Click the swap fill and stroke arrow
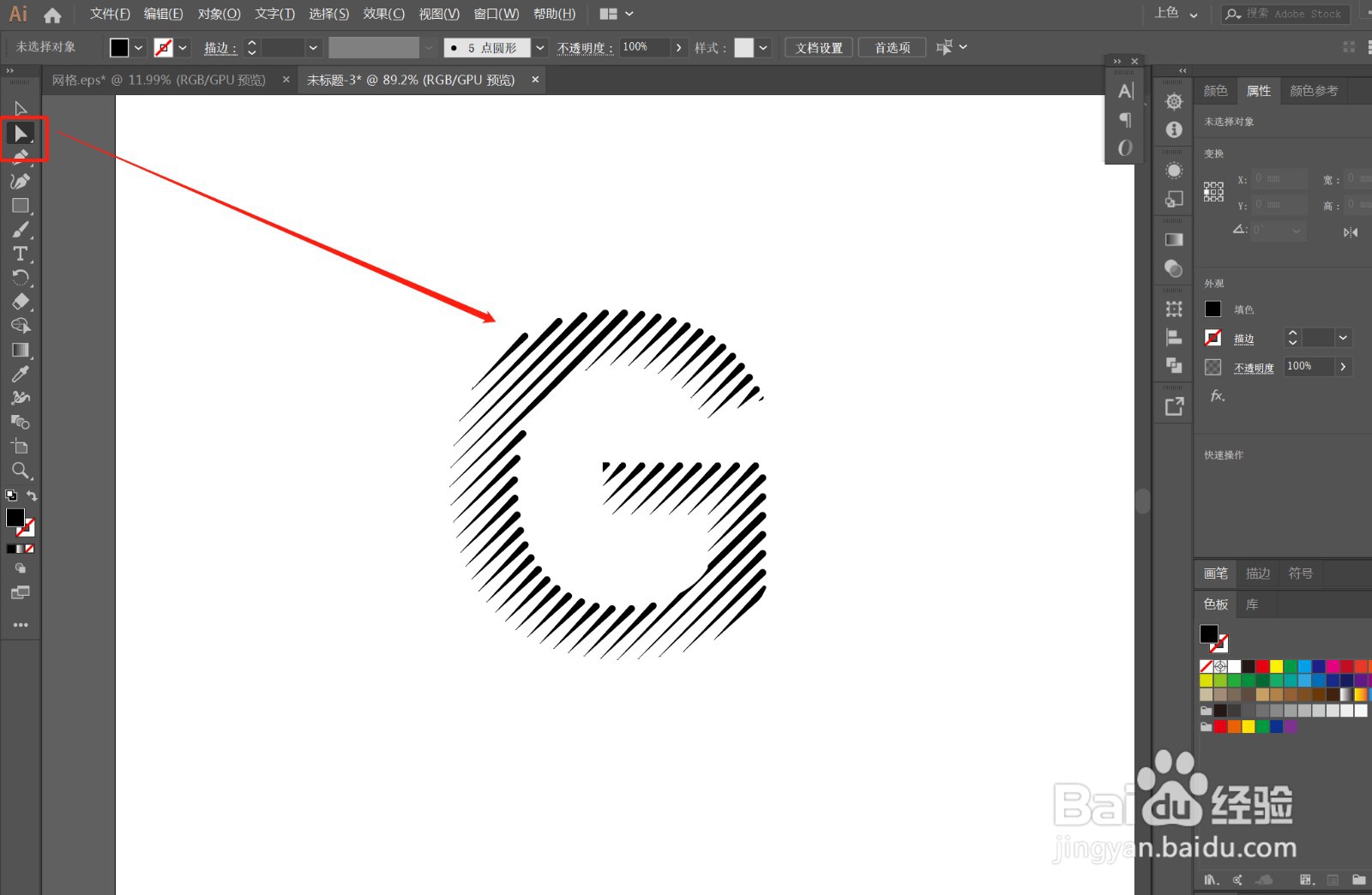 [x=32, y=496]
